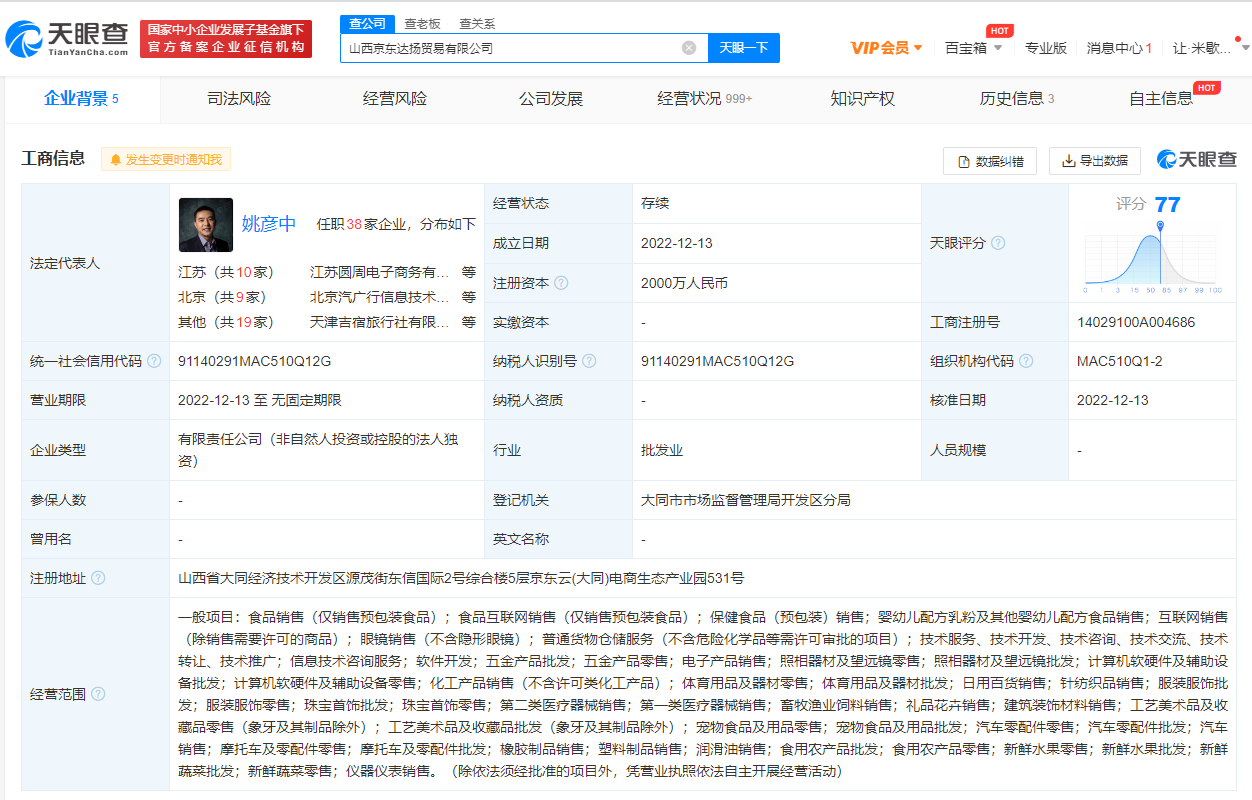Select the 查关系 search tab
This screenshot has width=1252, height=800.
[477, 23]
